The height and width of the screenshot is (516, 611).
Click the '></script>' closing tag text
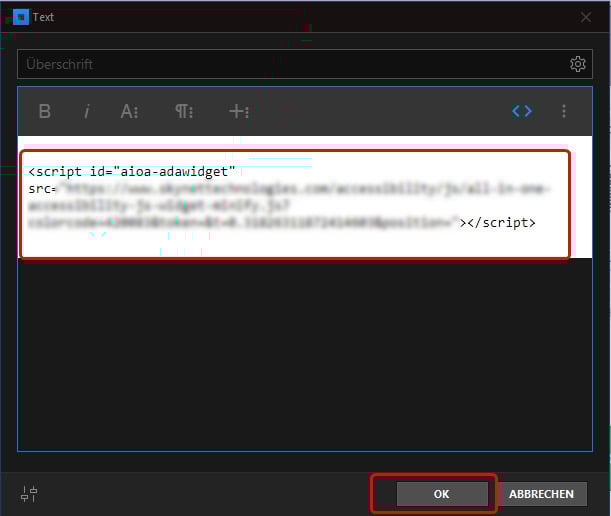pyautogui.click(x=498, y=223)
